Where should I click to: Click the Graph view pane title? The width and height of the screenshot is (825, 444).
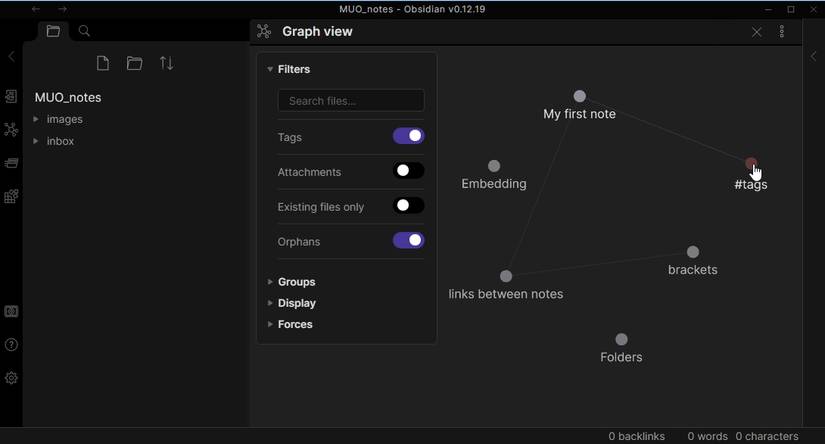tap(317, 32)
